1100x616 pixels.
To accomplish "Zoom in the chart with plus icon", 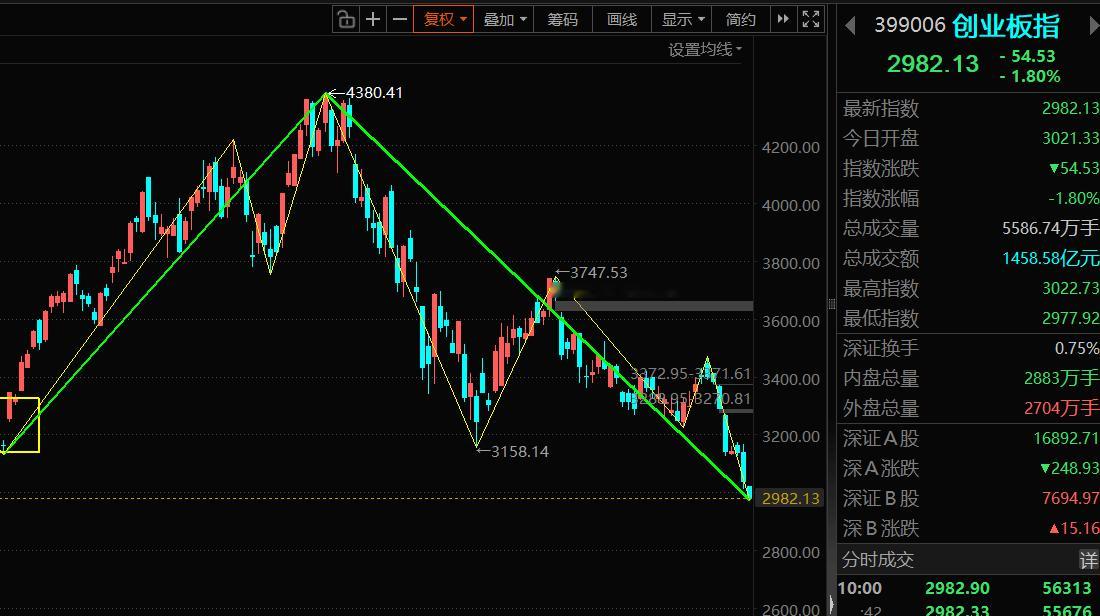I will pyautogui.click(x=373, y=19).
